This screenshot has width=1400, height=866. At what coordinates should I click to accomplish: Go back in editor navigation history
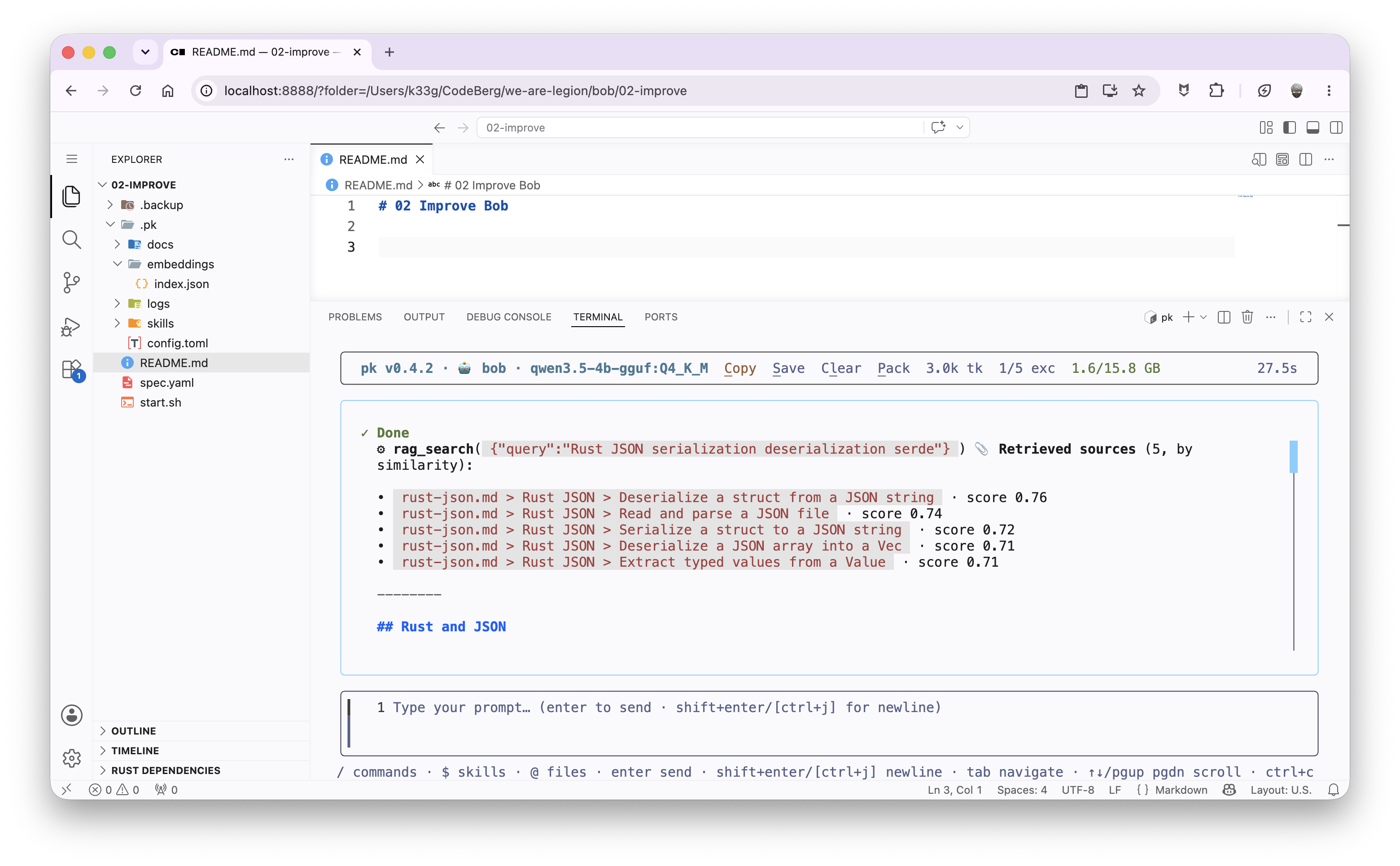[439, 128]
